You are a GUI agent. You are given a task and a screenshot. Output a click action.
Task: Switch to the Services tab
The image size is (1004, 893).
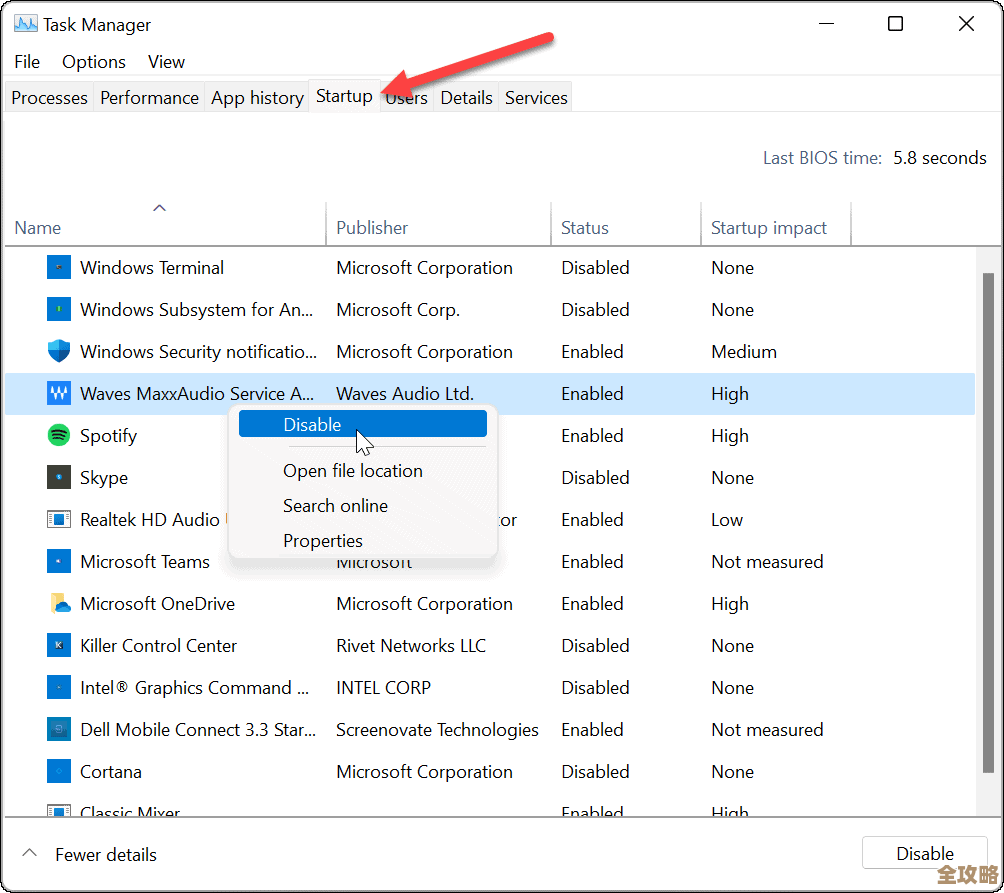(x=536, y=97)
